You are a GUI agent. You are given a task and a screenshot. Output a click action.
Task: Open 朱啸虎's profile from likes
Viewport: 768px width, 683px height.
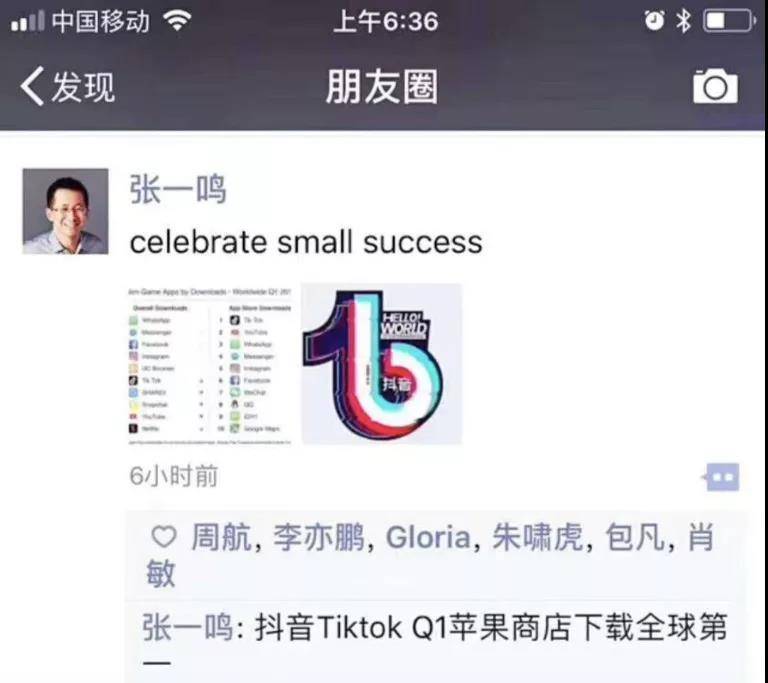point(537,537)
